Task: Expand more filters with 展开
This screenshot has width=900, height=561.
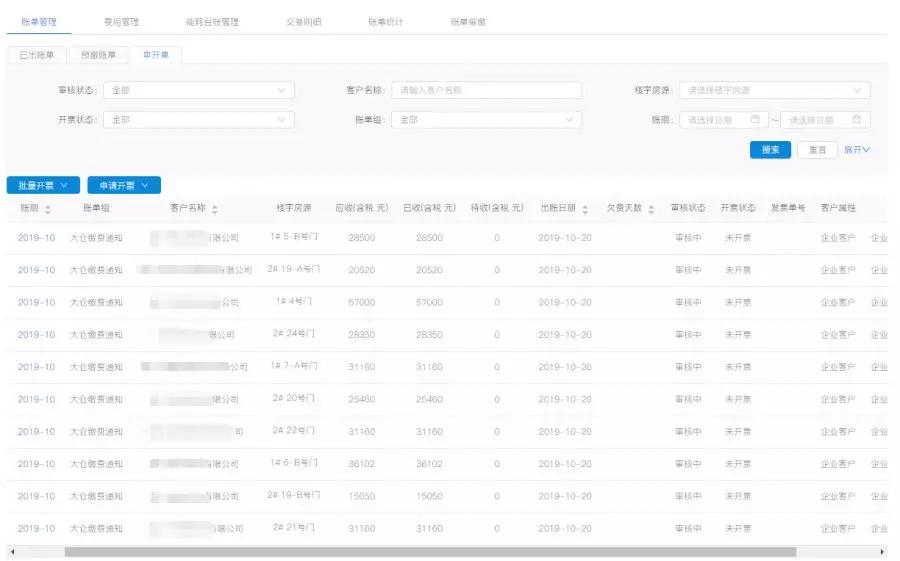Action: (857, 149)
